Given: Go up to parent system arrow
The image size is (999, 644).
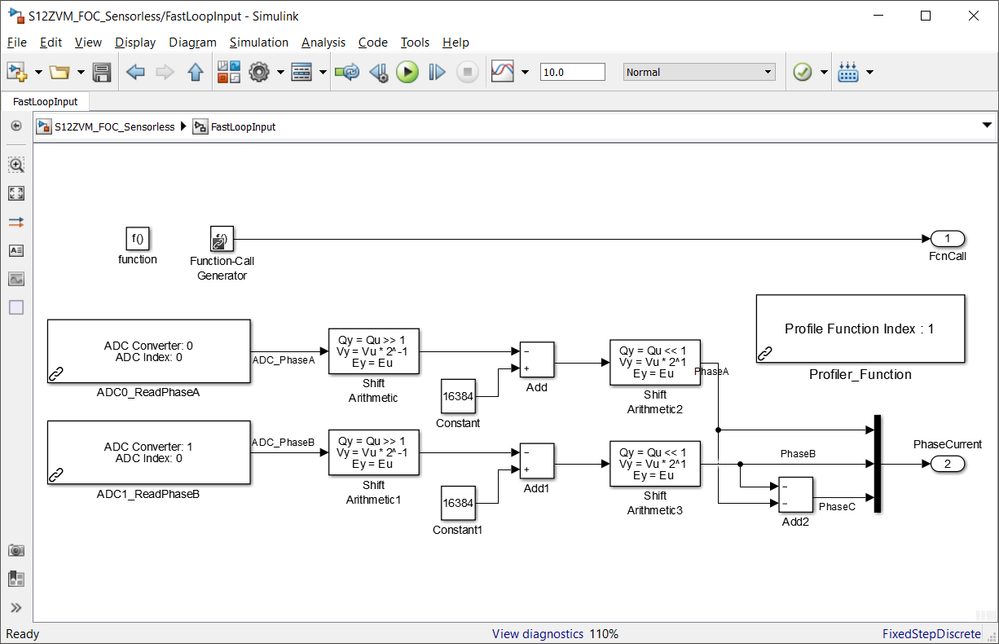Looking at the screenshot, I should point(196,72).
